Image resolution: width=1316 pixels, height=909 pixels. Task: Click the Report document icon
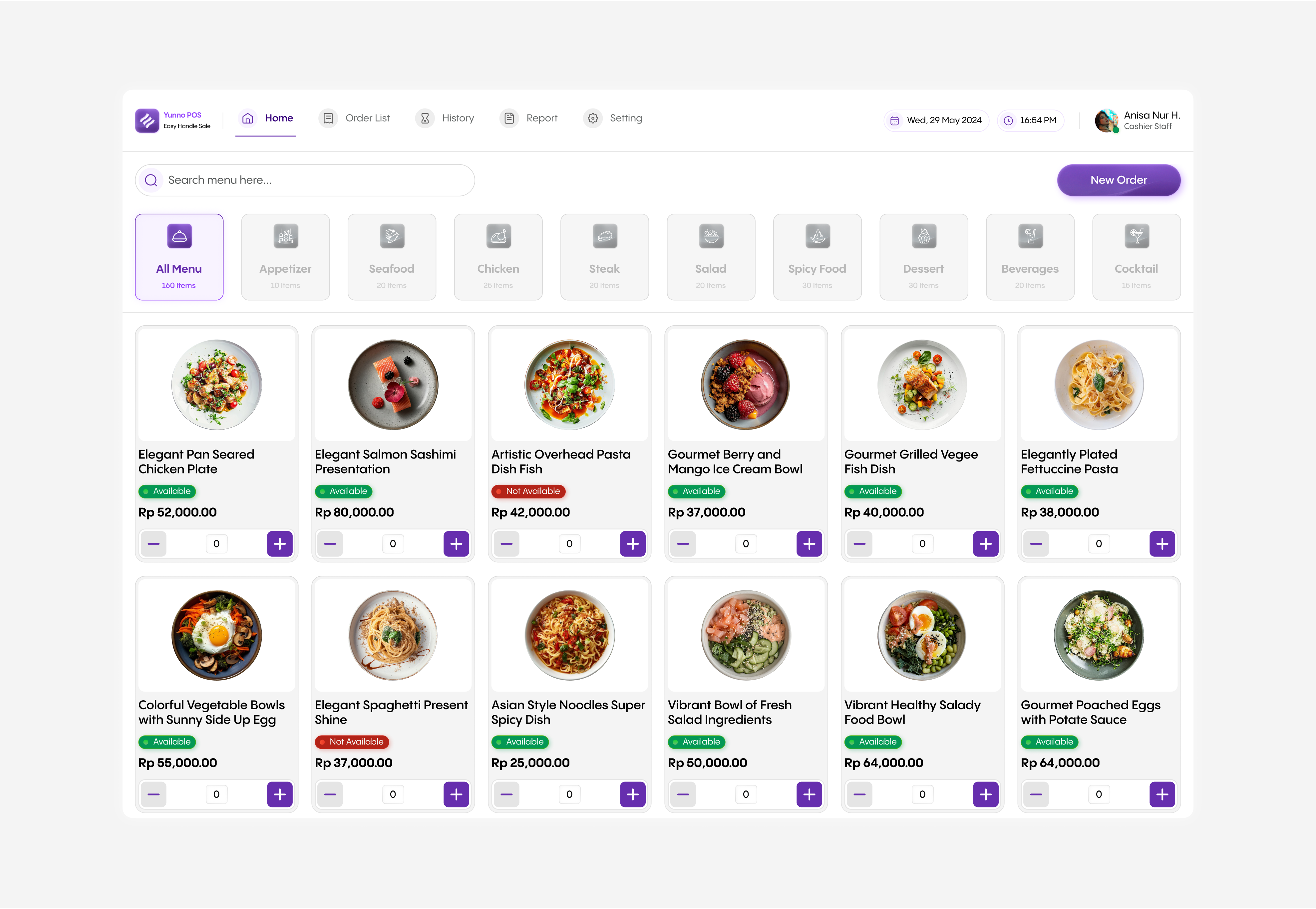508,118
